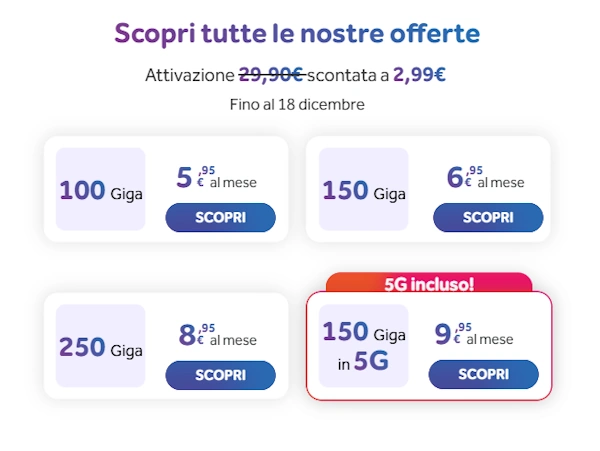Screen dimensions: 600x451
Task: Select the 6,95€ al mese price
Action: tap(485, 178)
